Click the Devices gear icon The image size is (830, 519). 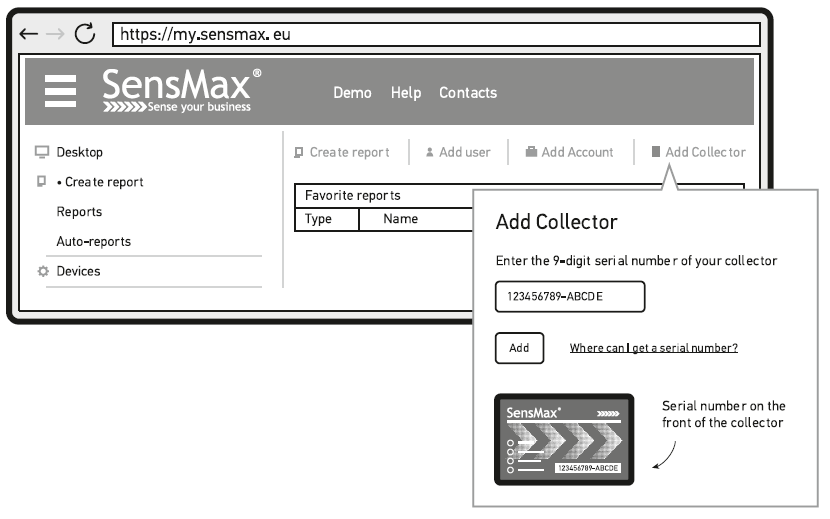tap(43, 271)
